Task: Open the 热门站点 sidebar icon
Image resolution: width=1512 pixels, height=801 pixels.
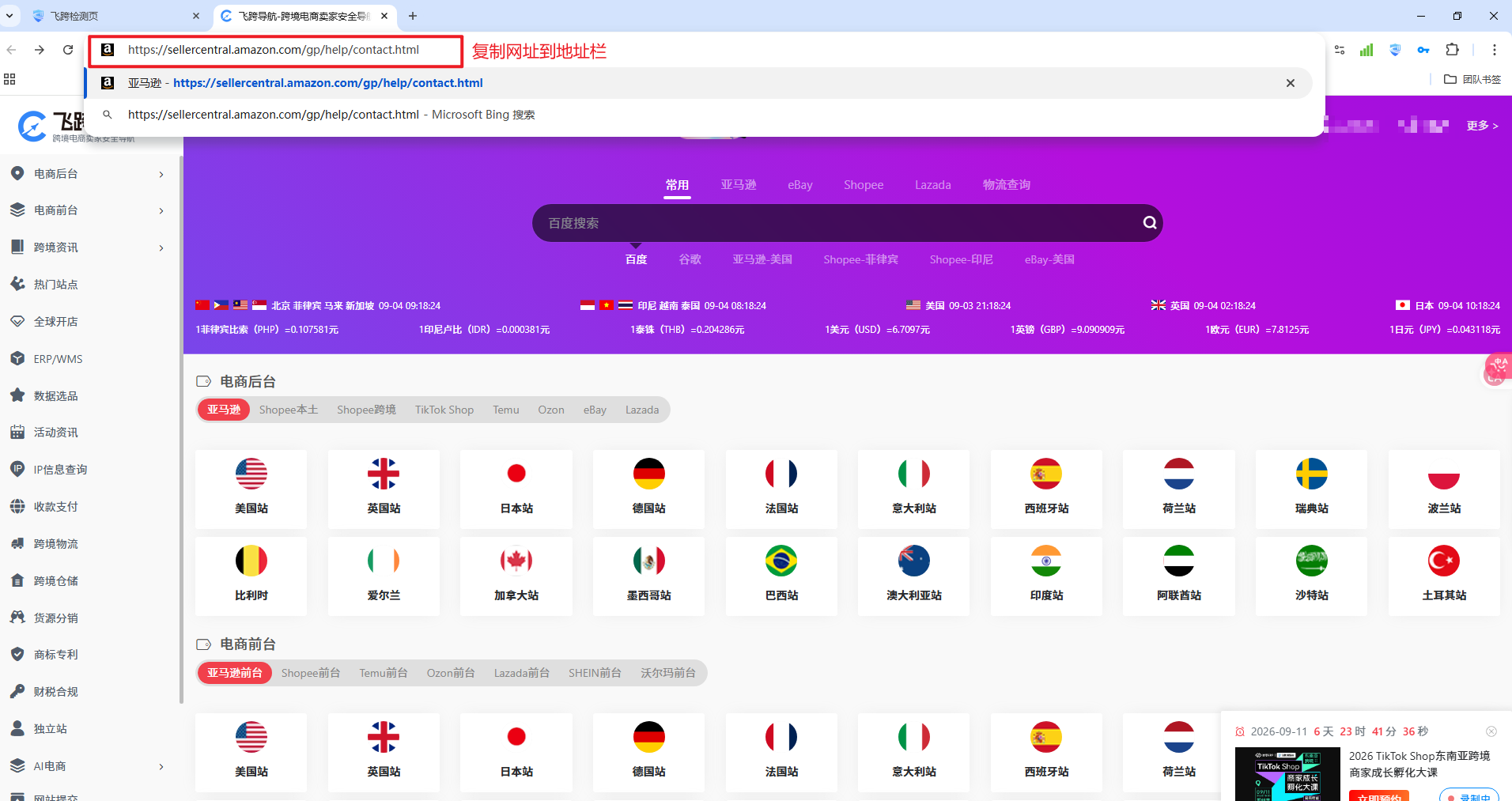Action: coord(17,284)
